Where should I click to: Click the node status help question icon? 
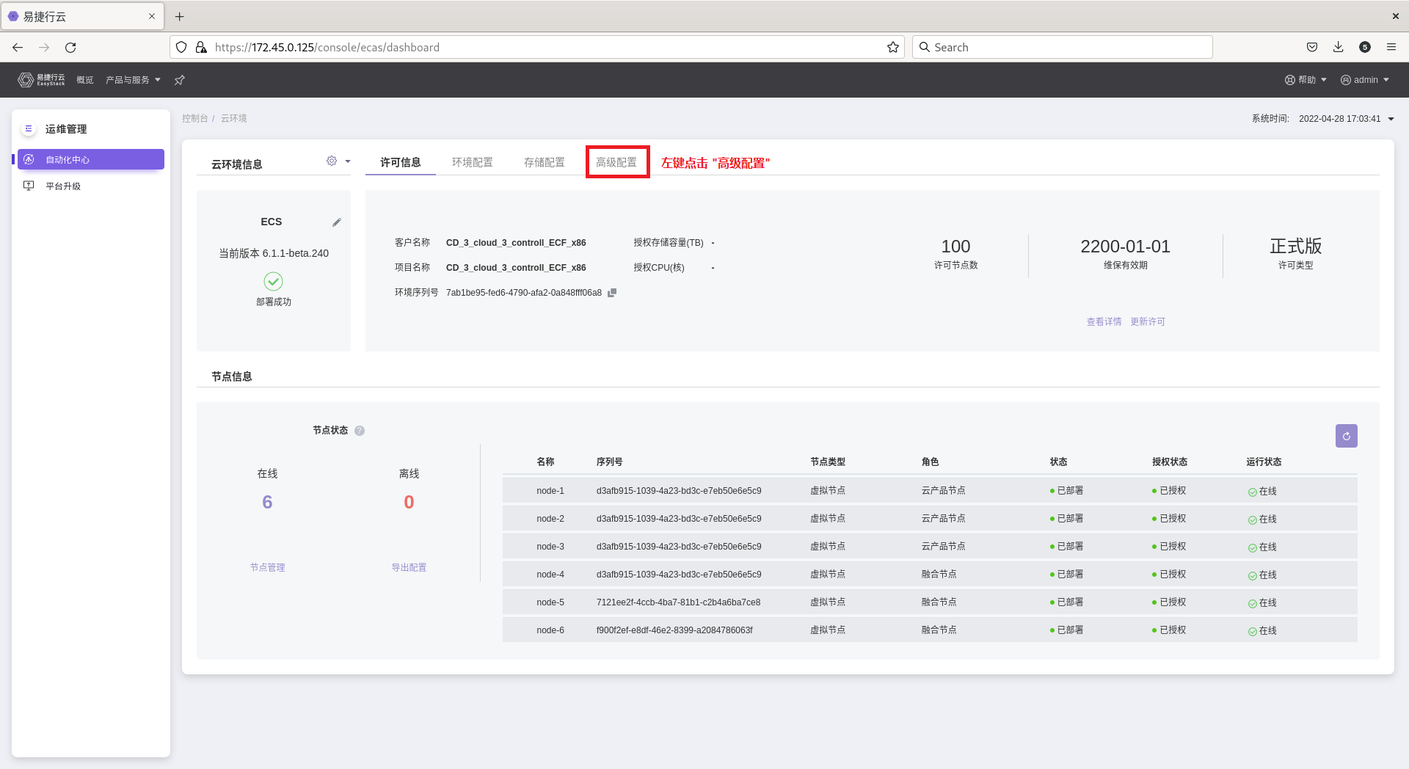tap(359, 431)
